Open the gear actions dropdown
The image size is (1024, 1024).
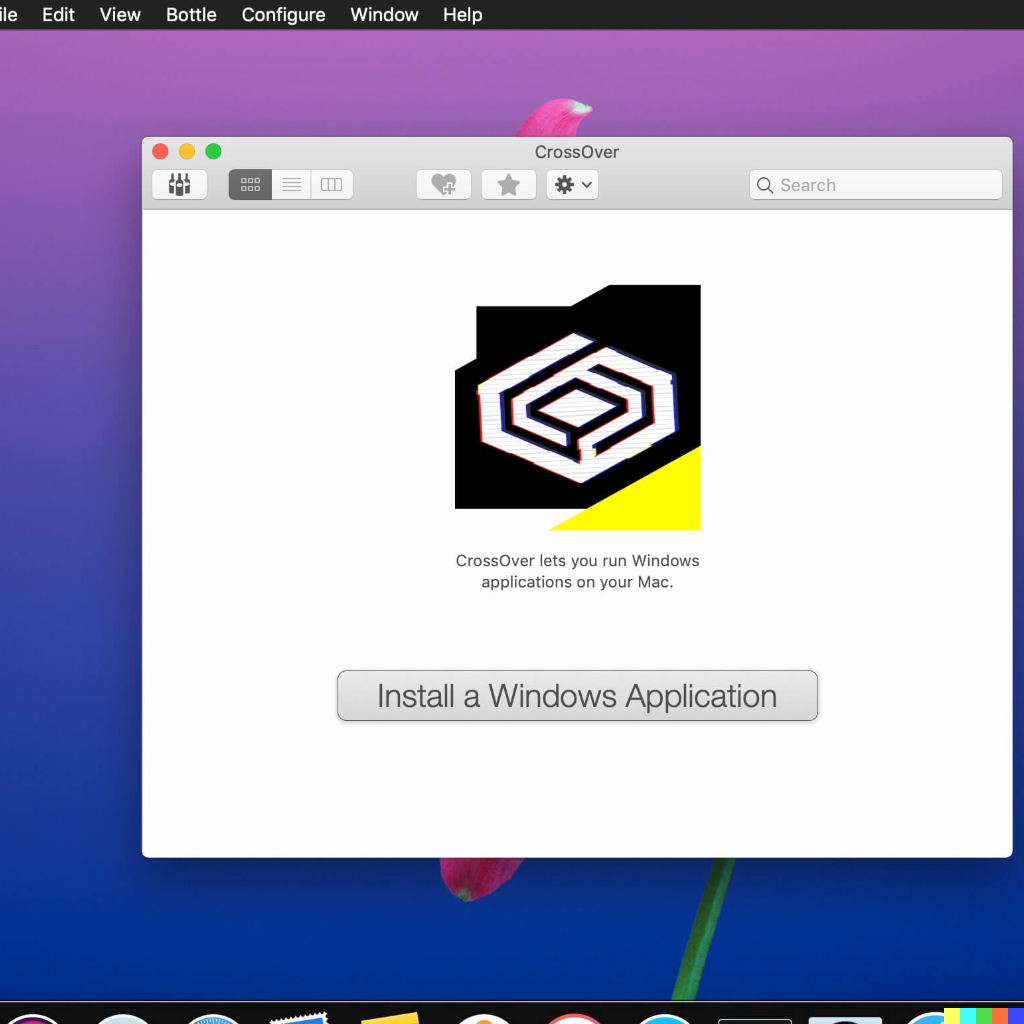(x=573, y=185)
